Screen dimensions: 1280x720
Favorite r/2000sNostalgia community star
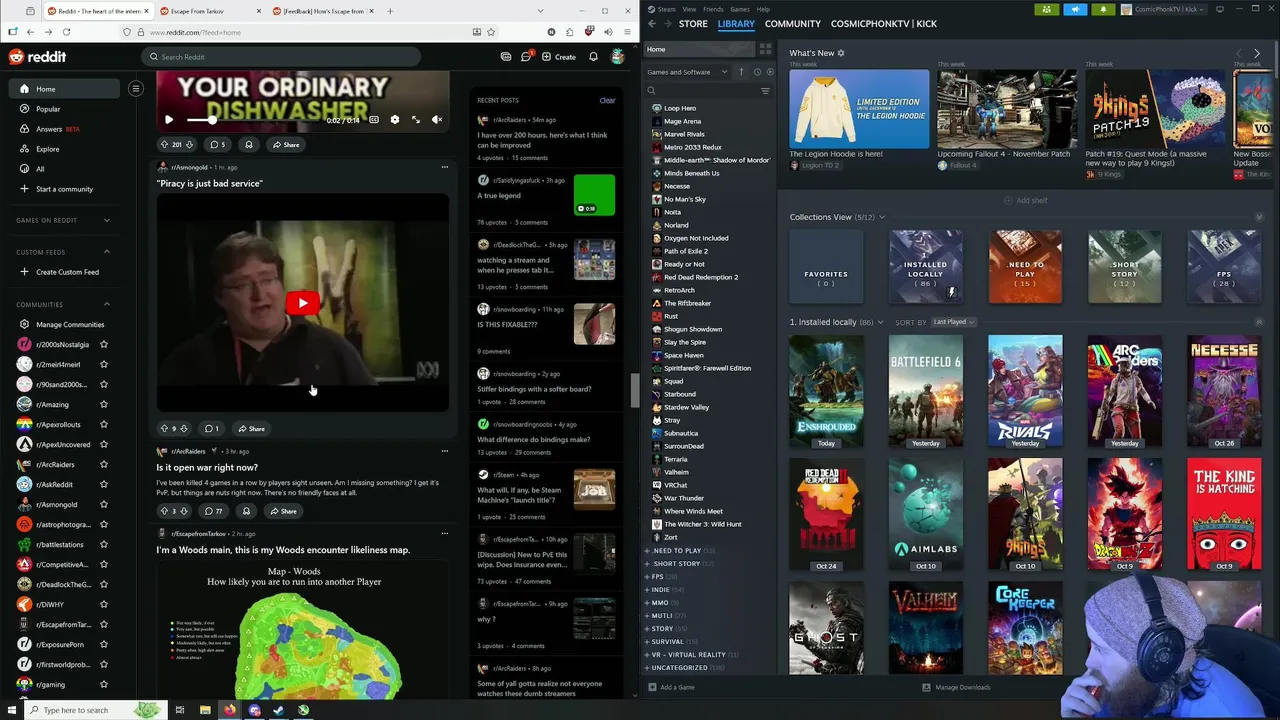click(x=104, y=344)
